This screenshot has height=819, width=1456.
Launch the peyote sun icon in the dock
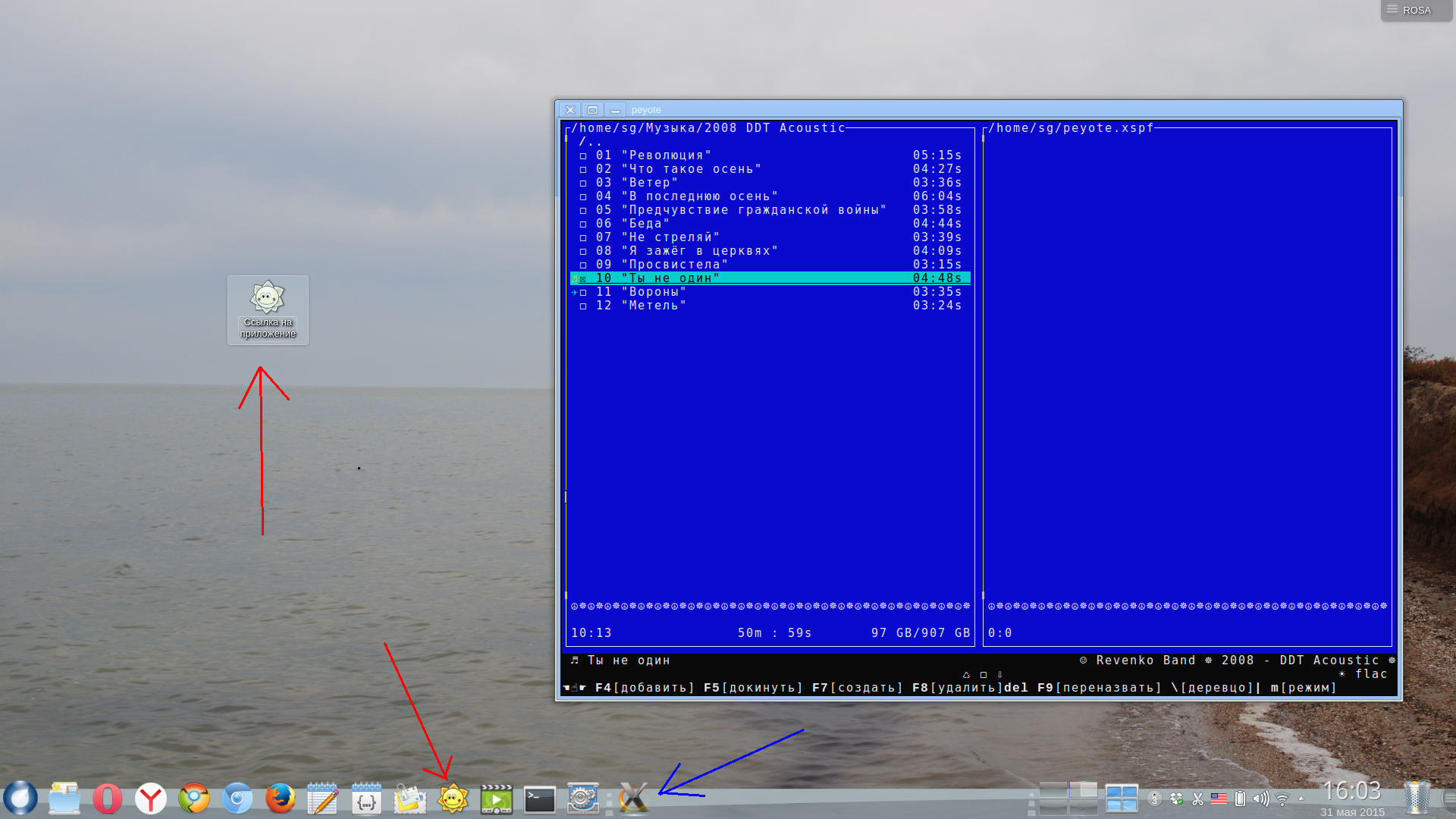pos(453,799)
